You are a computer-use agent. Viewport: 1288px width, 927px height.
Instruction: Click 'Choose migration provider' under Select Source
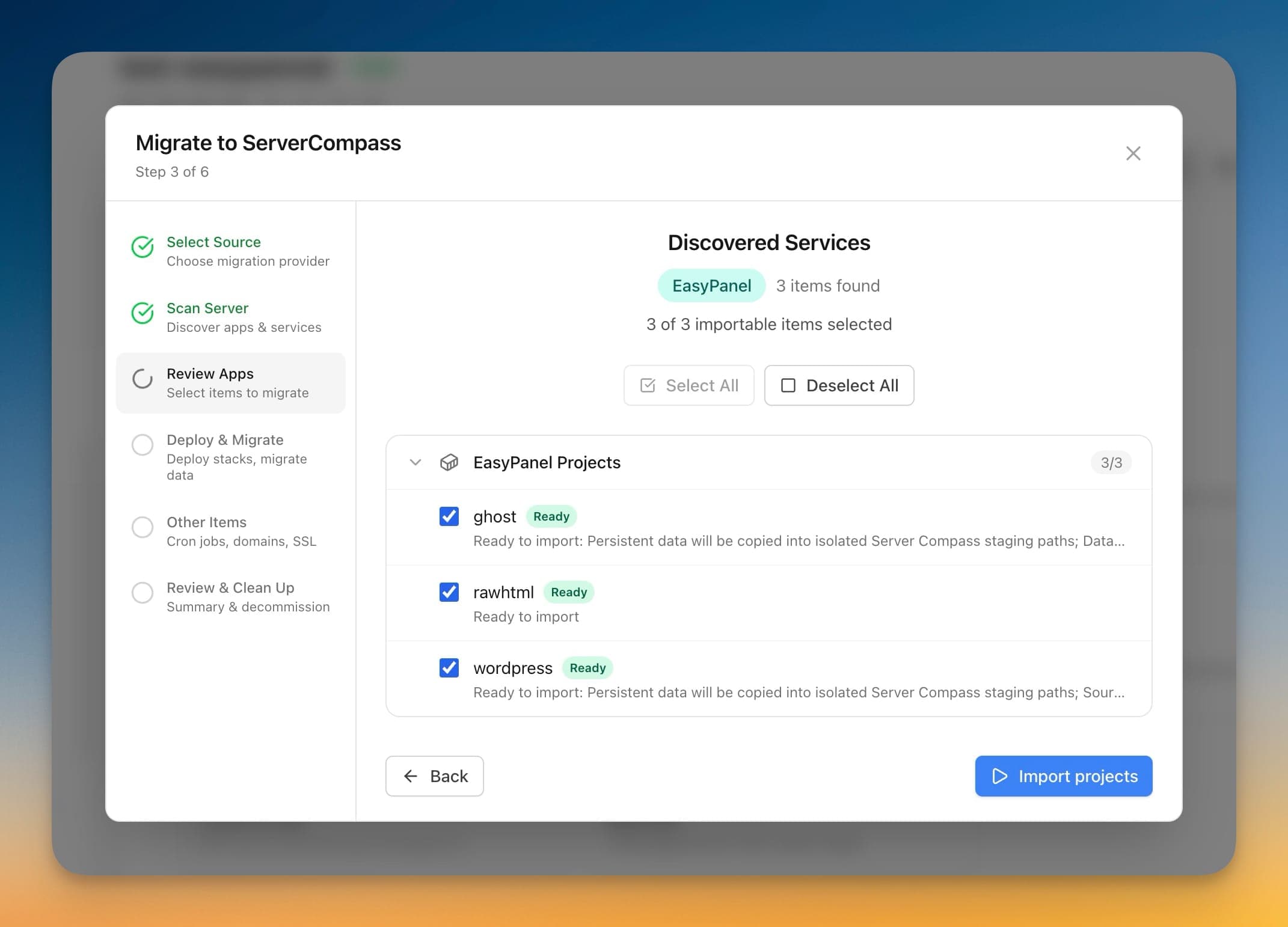click(248, 261)
